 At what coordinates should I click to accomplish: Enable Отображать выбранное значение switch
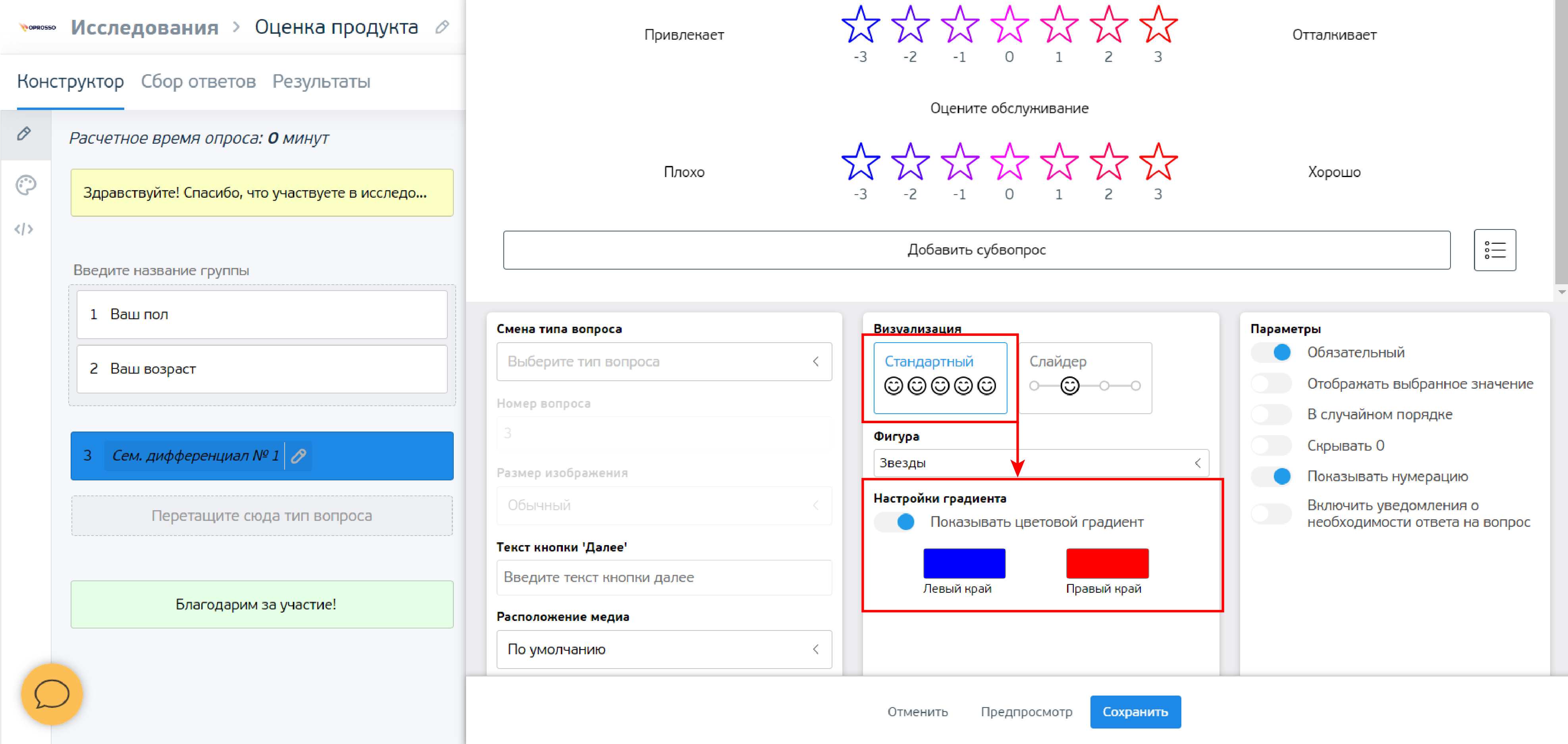[x=1271, y=384]
